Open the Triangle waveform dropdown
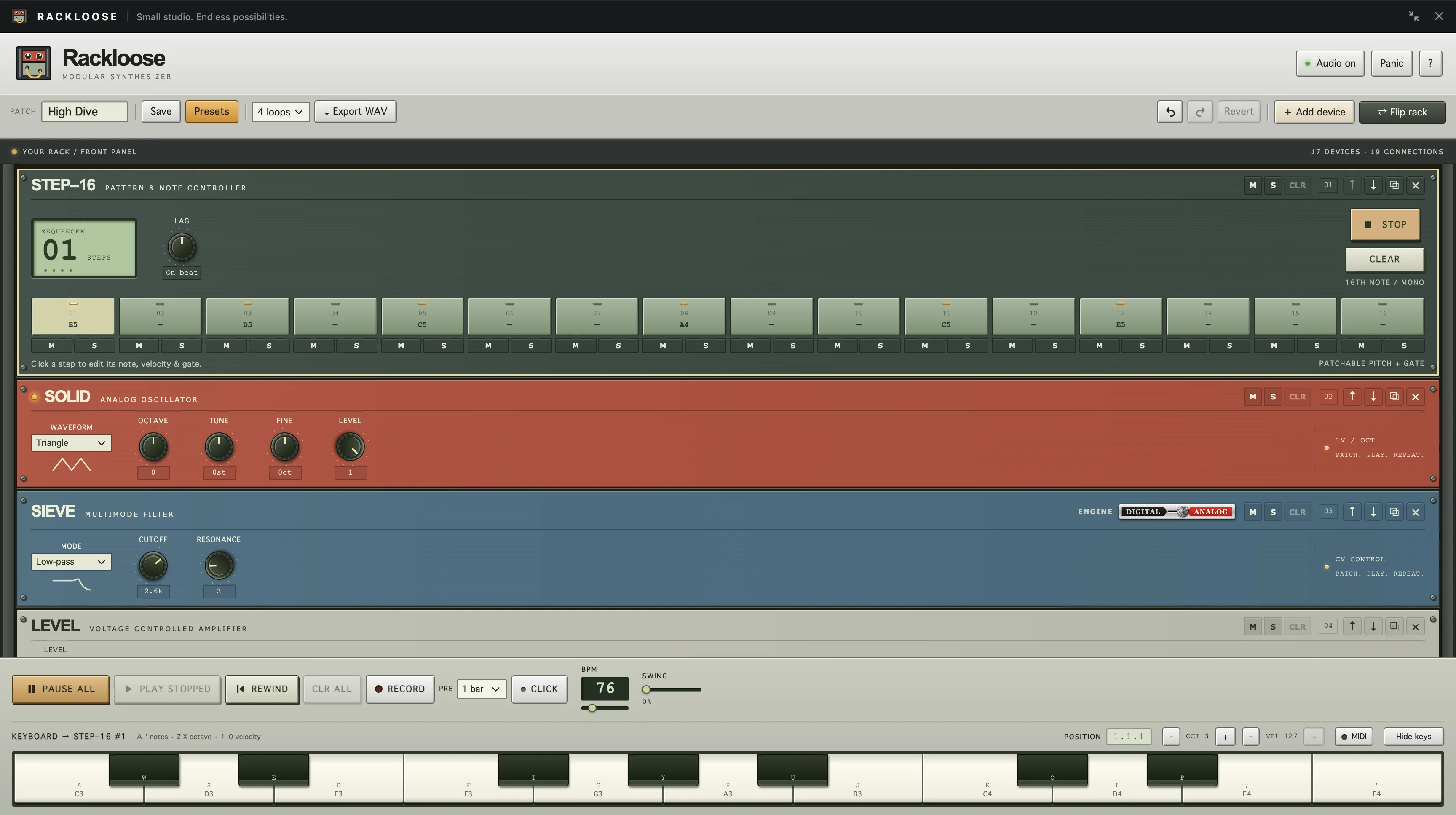The image size is (1456, 815). tap(71, 442)
